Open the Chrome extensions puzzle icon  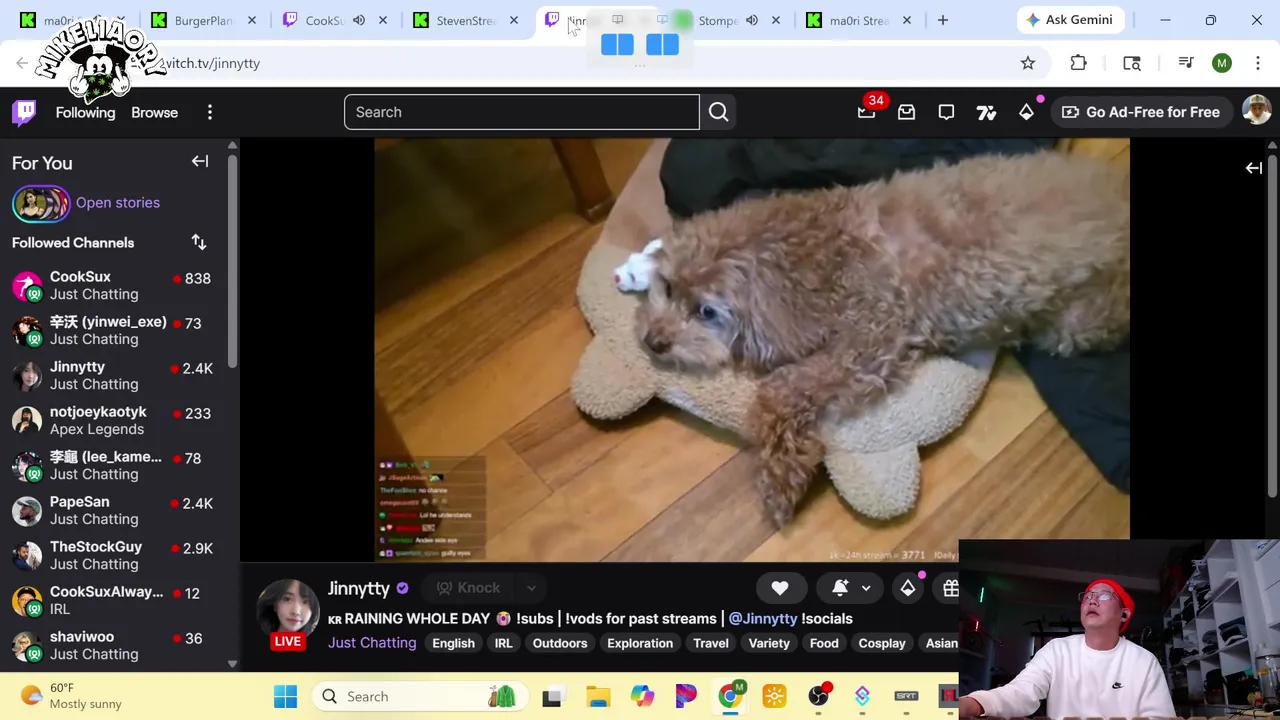[1078, 63]
